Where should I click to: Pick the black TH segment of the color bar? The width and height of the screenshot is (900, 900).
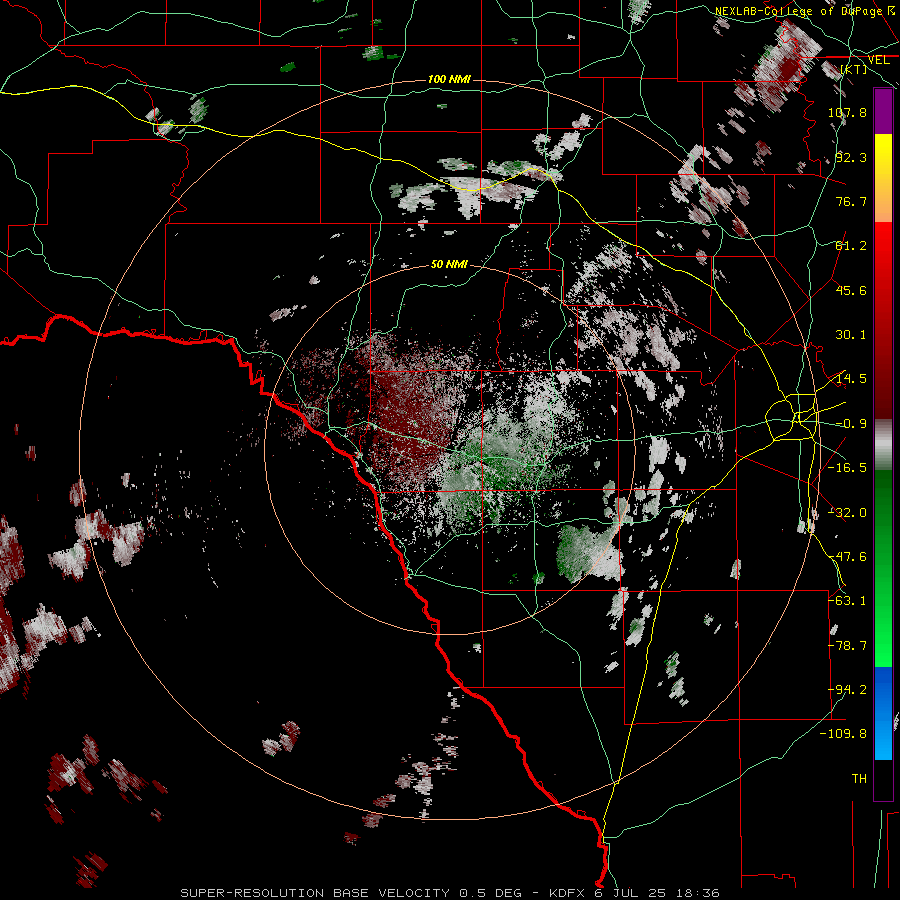click(x=883, y=779)
